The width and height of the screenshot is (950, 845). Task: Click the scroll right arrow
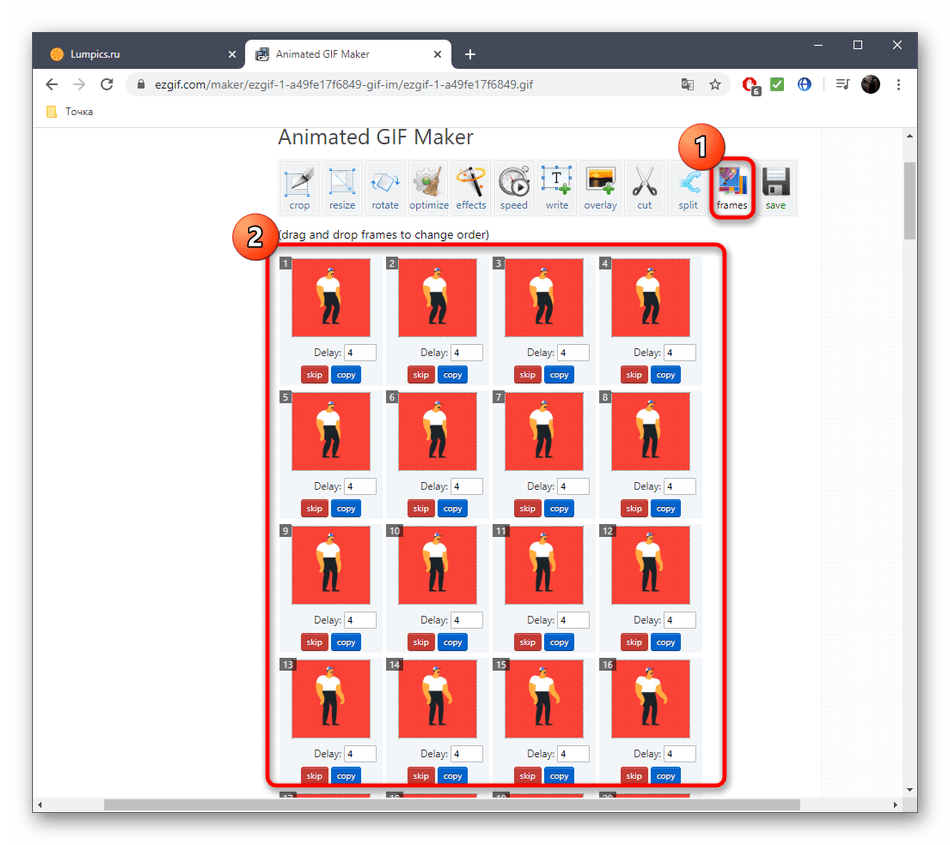point(895,804)
